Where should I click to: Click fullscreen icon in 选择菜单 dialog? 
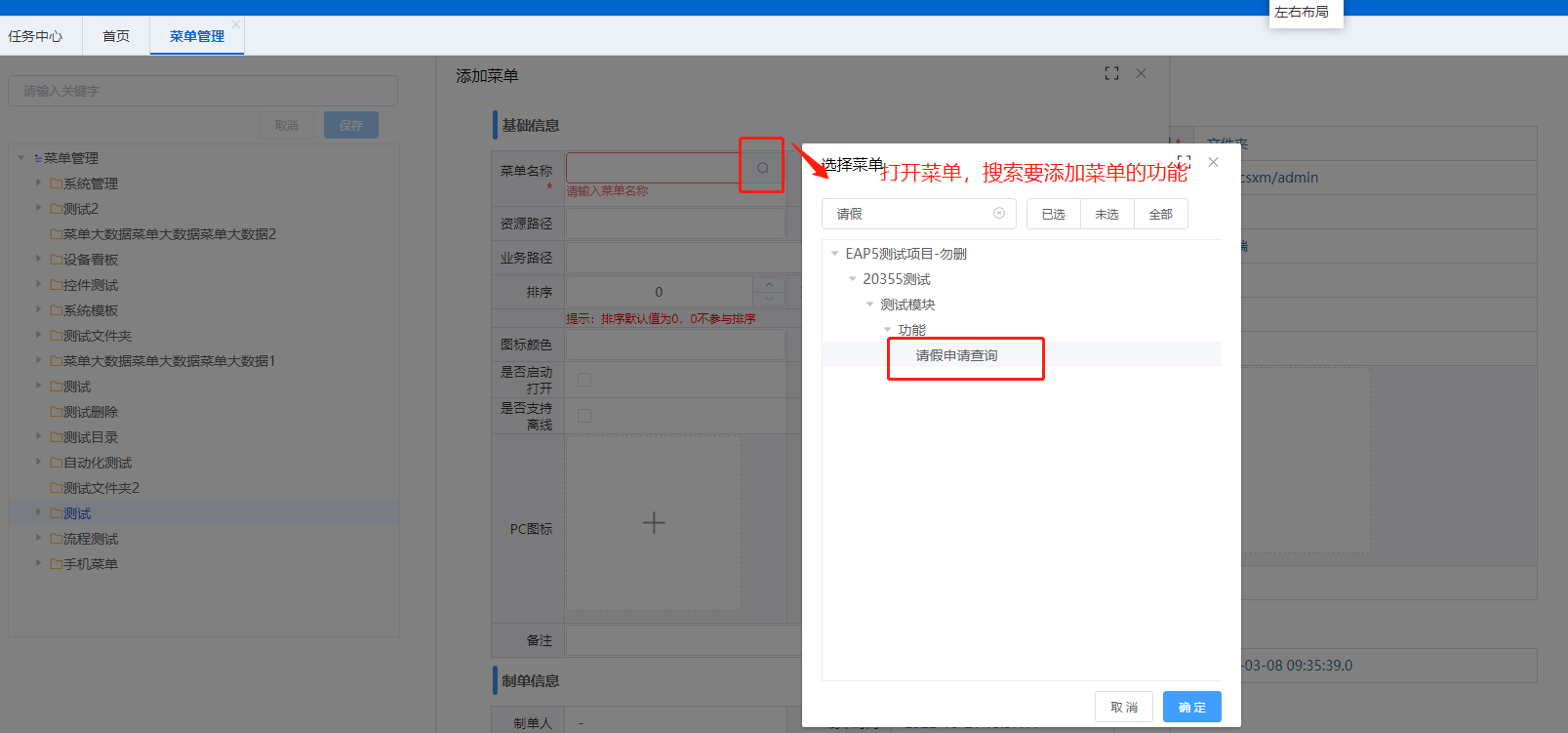click(x=1185, y=161)
